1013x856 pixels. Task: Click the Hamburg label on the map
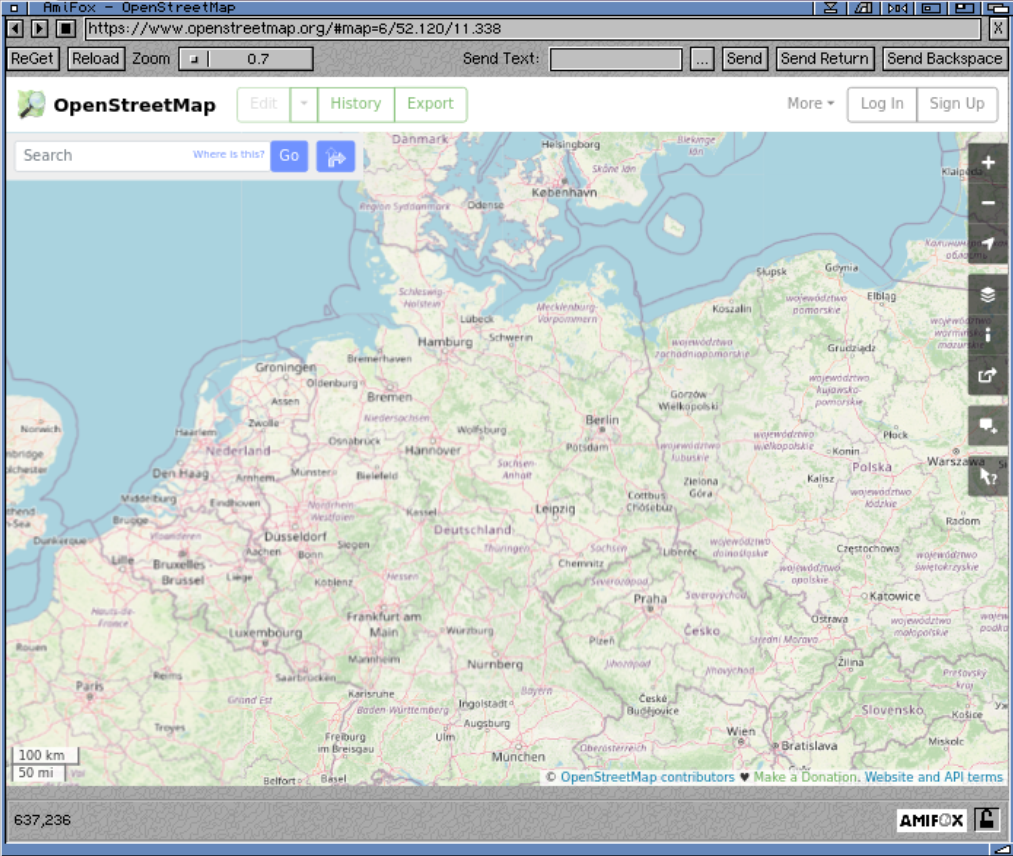coord(445,342)
